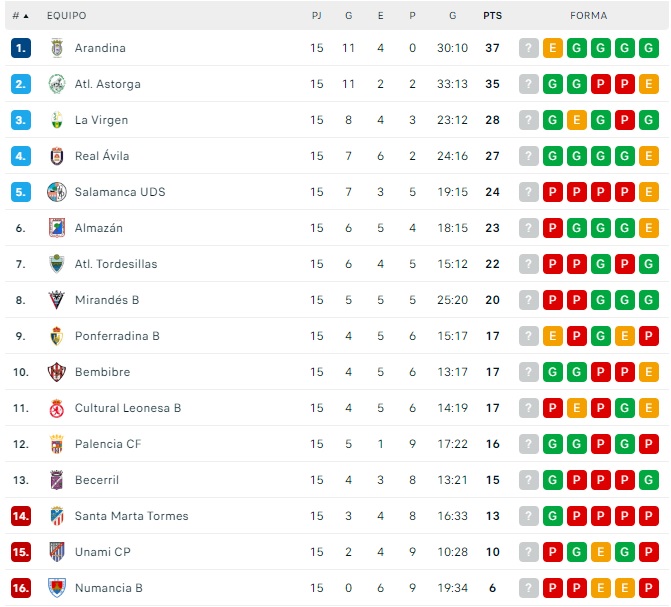Open the Palencia CF team page
This screenshot has width=671, height=607.
(107, 444)
